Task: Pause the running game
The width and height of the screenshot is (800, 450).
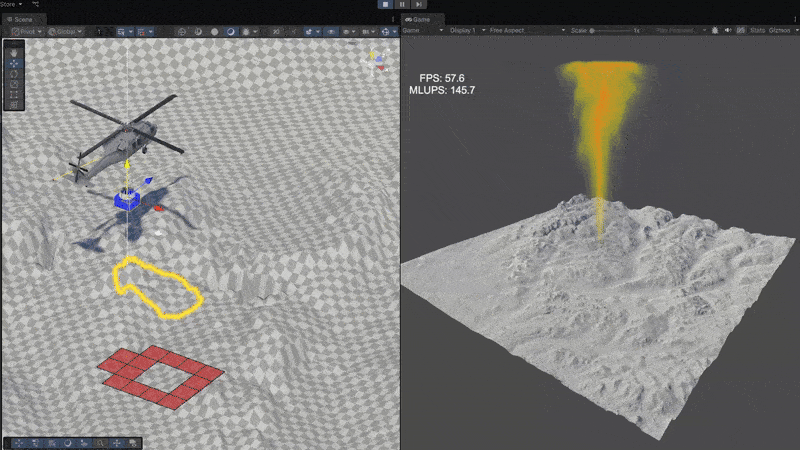Action: click(402, 4)
